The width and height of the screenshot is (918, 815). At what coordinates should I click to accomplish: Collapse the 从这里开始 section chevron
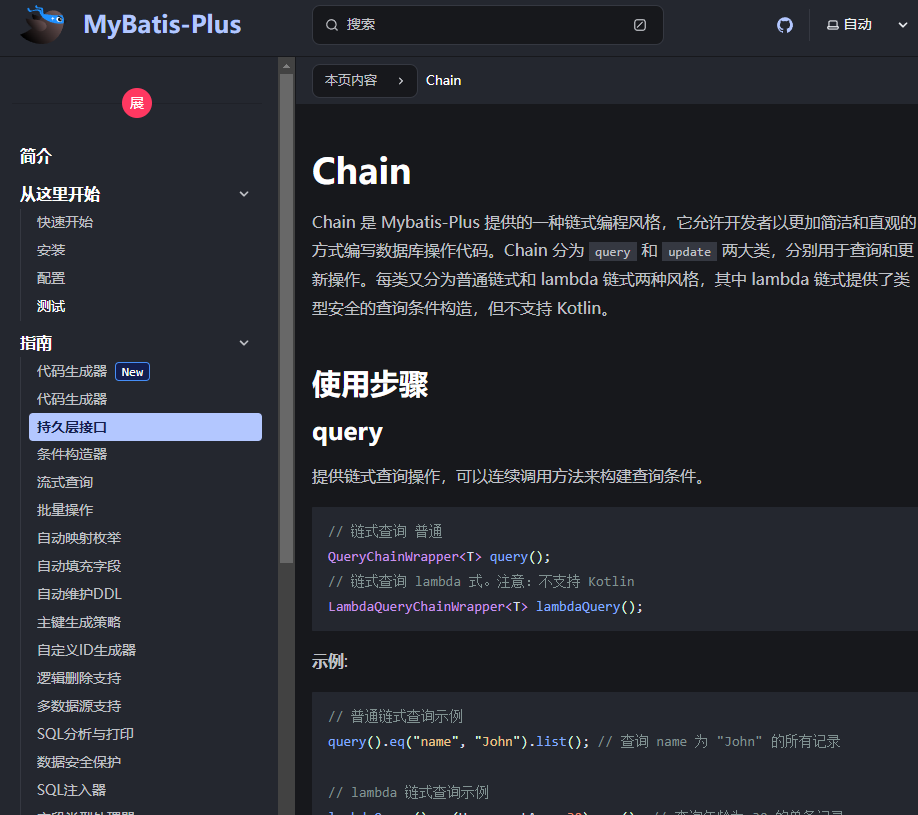point(244,193)
